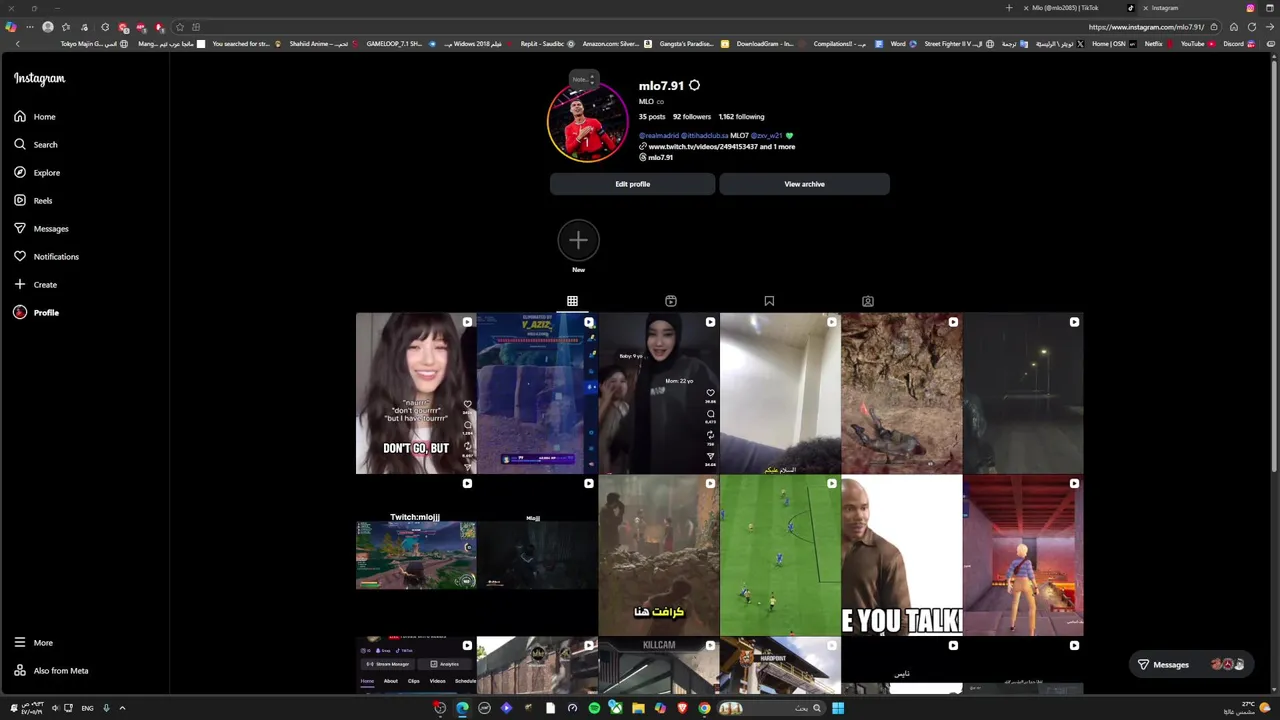This screenshot has height=720, width=1280.
Task: Click the Instagram logo wordmark
Action: (39, 78)
